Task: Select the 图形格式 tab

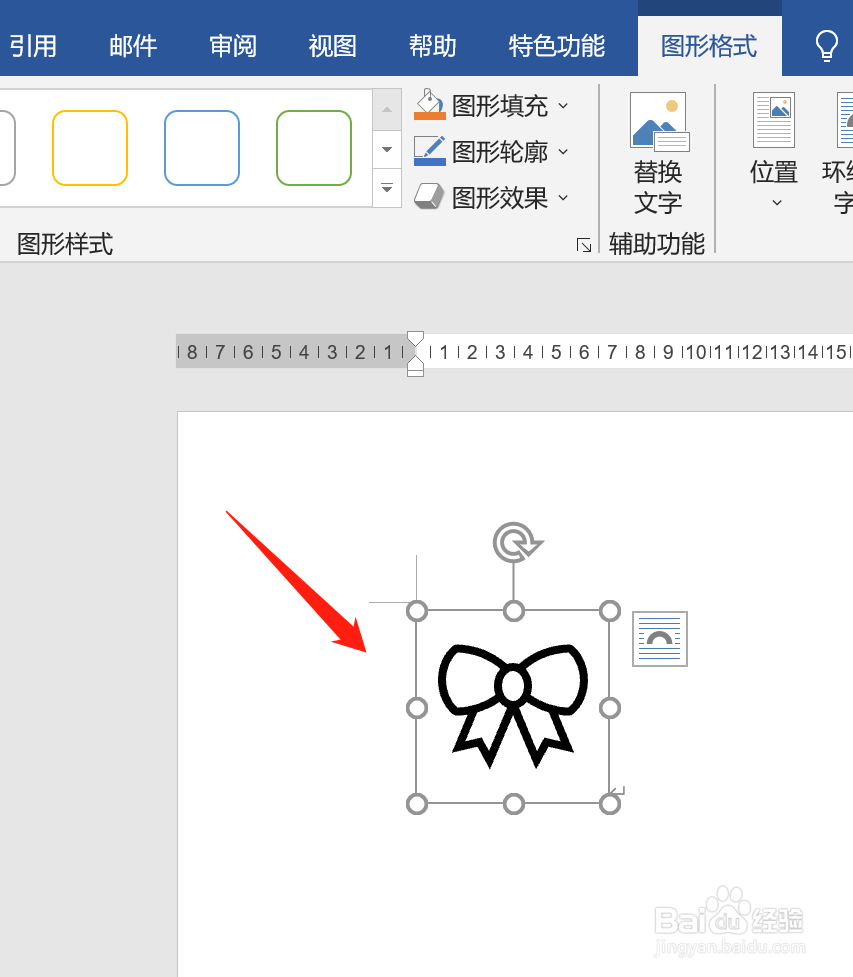Action: (x=709, y=46)
